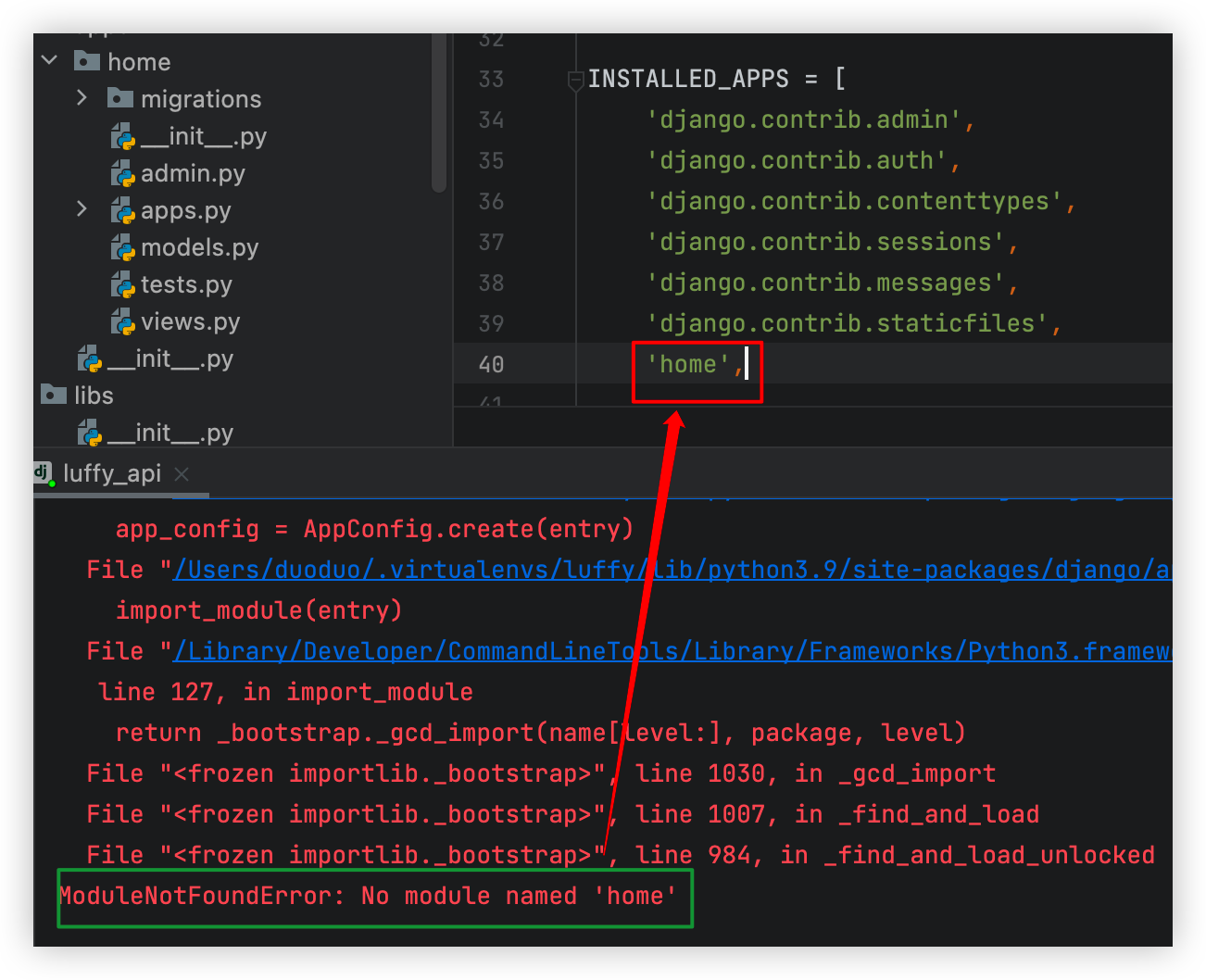Image resolution: width=1206 pixels, height=980 pixels.
Task: Click the ModuleNotFoundError message in console
Action: tap(368, 897)
